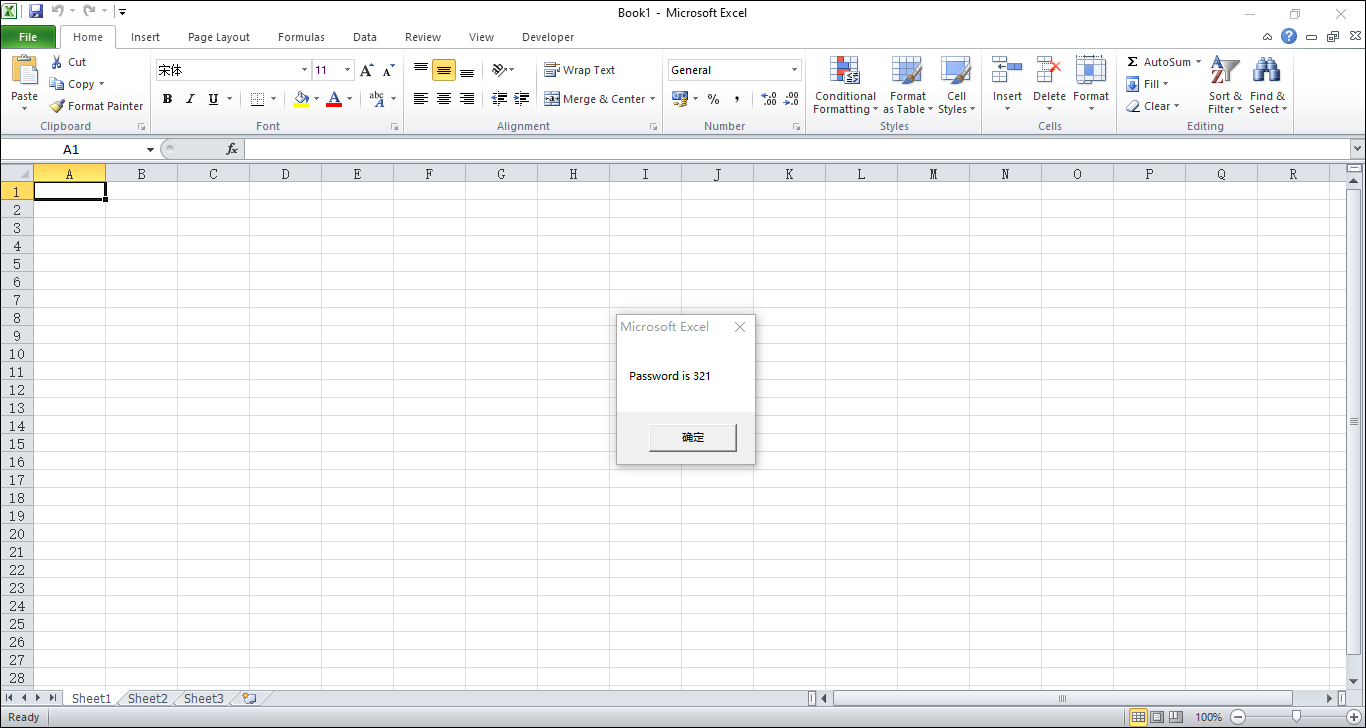Shrink font size icon
Viewport: 1366px width, 728px height.
388,70
